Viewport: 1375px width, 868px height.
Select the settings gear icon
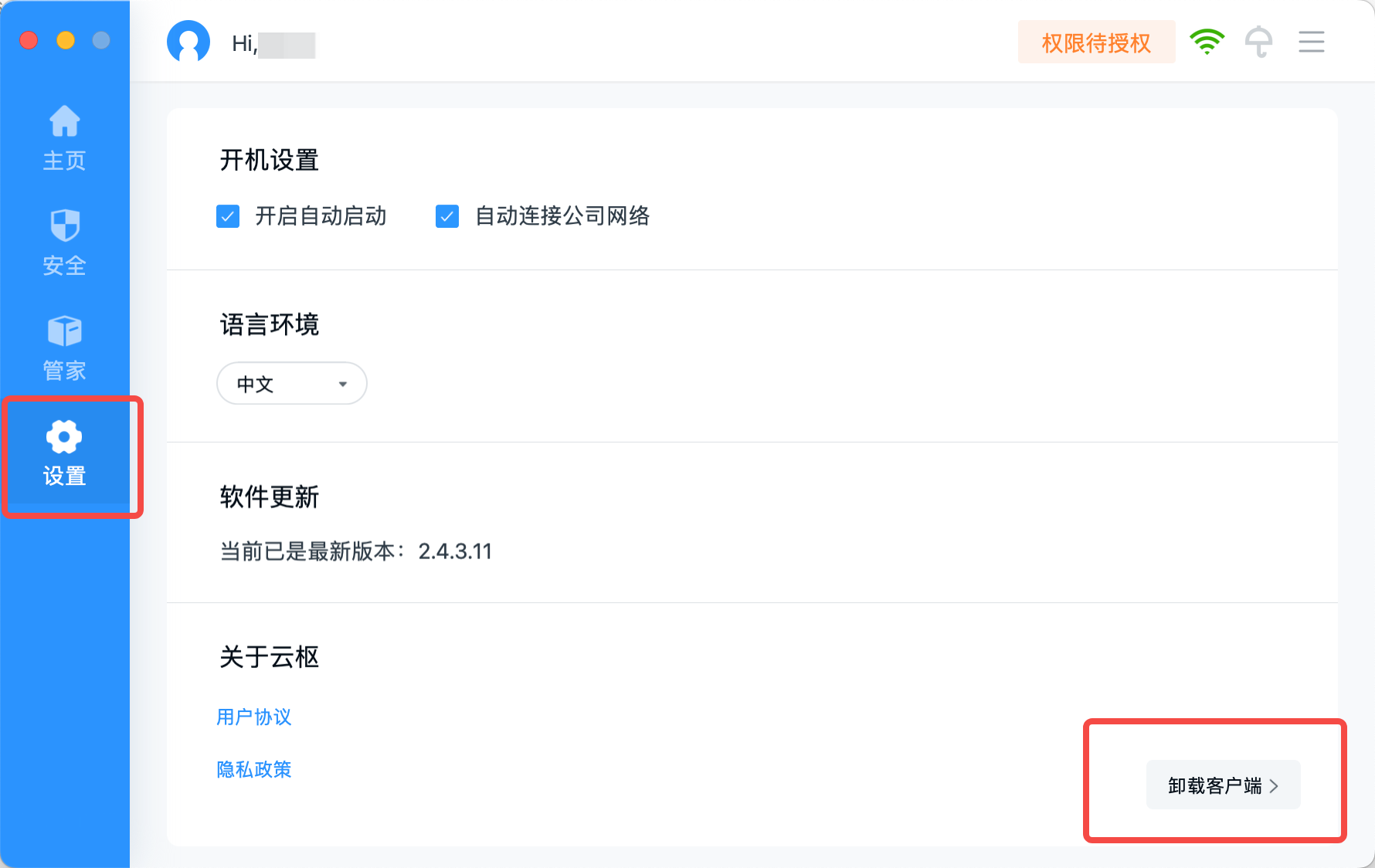tap(64, 437)
